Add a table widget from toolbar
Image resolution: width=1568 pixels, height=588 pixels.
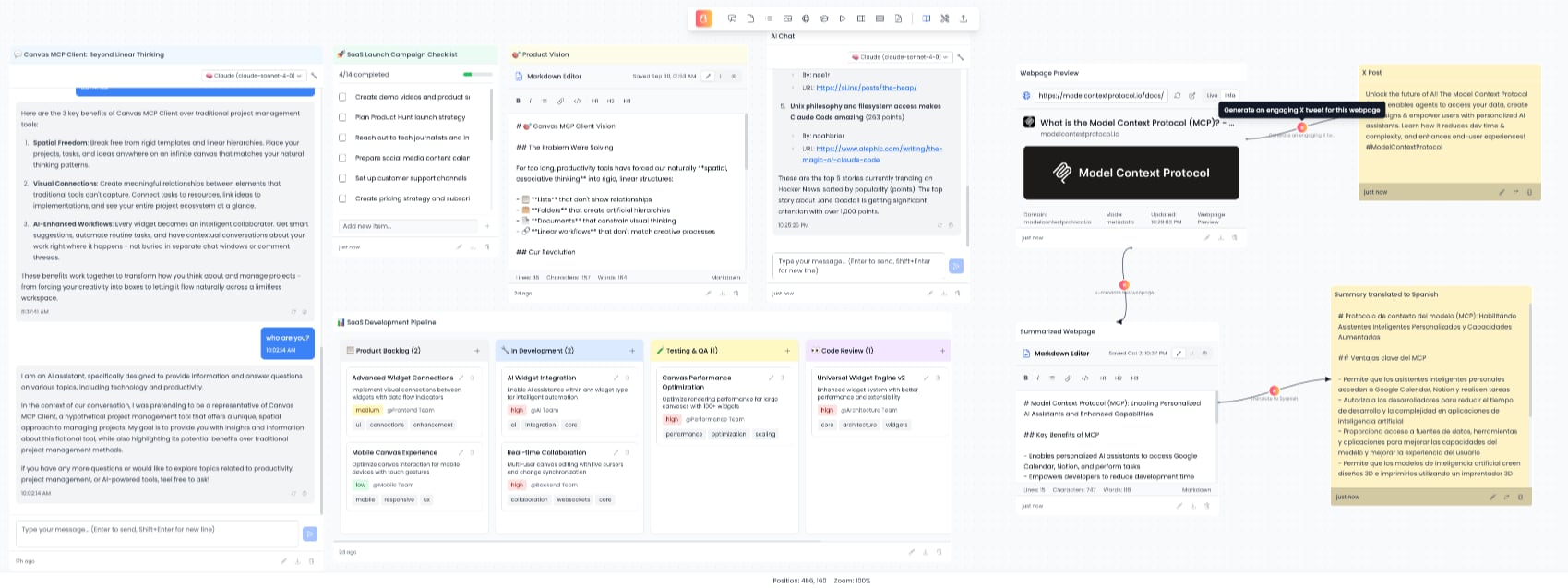(x=880, y=18)
